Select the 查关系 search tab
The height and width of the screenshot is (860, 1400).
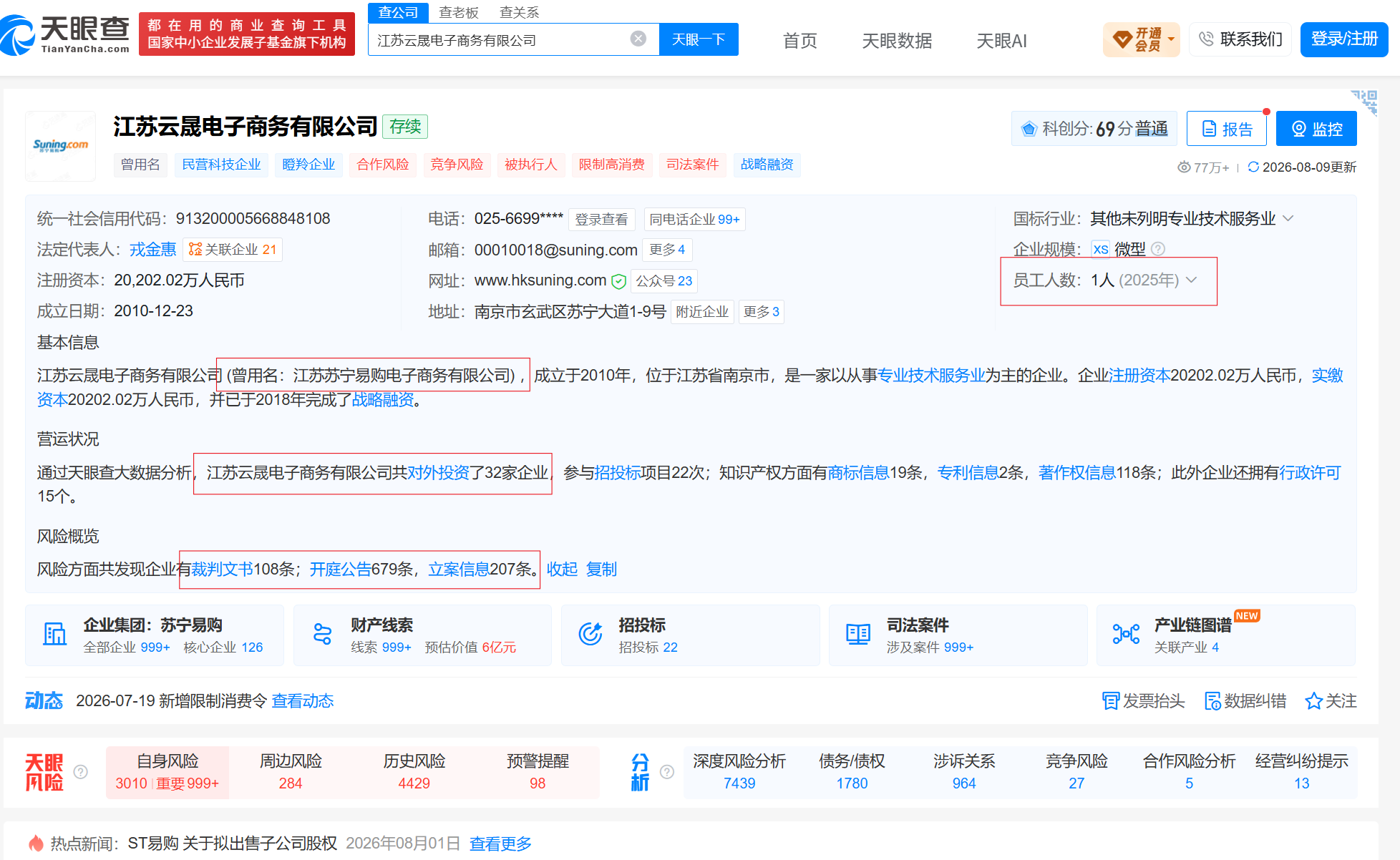click(519, 12)
